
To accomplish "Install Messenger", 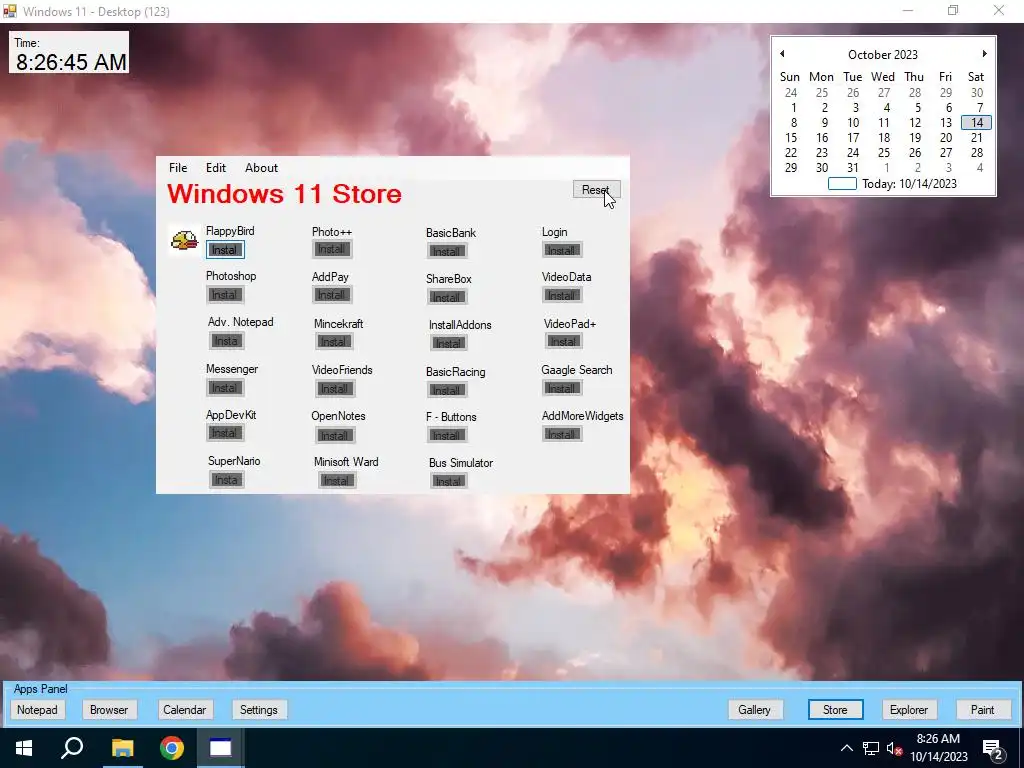I will [x=225, y=388].
